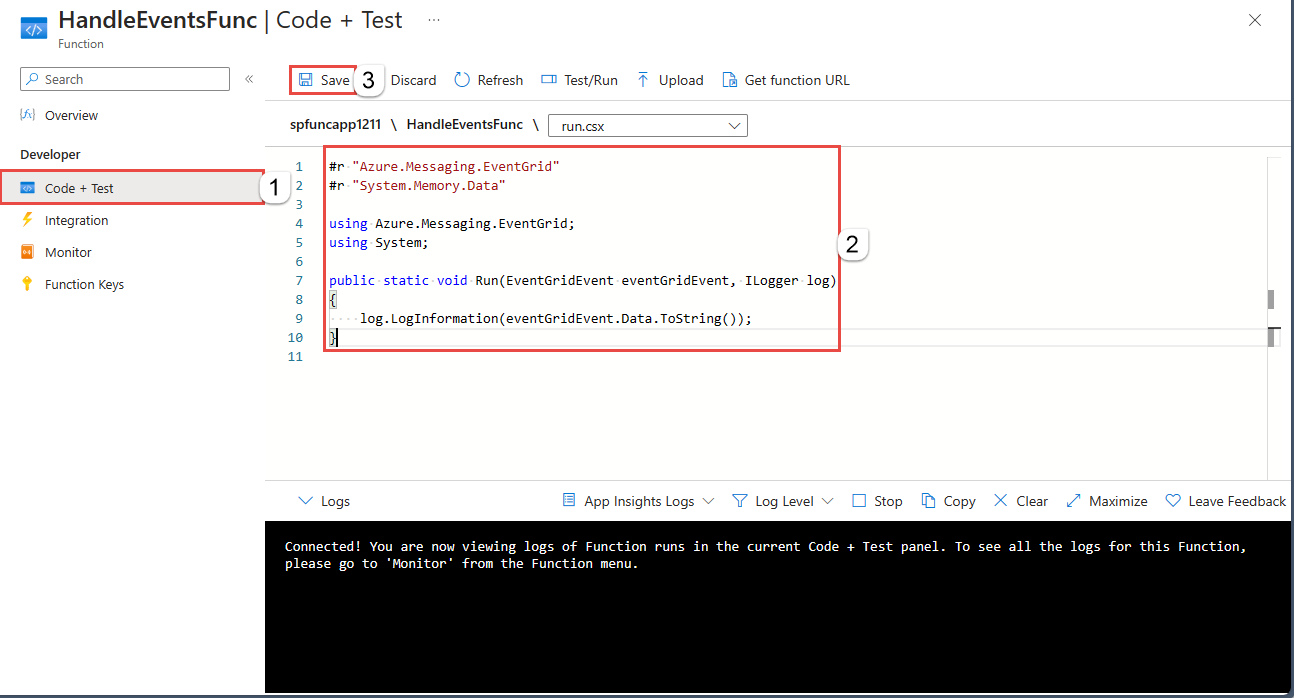Open App Insights Logs dropdown
The width and height of the screenshot is (1294, 698).
pos(638,501)
